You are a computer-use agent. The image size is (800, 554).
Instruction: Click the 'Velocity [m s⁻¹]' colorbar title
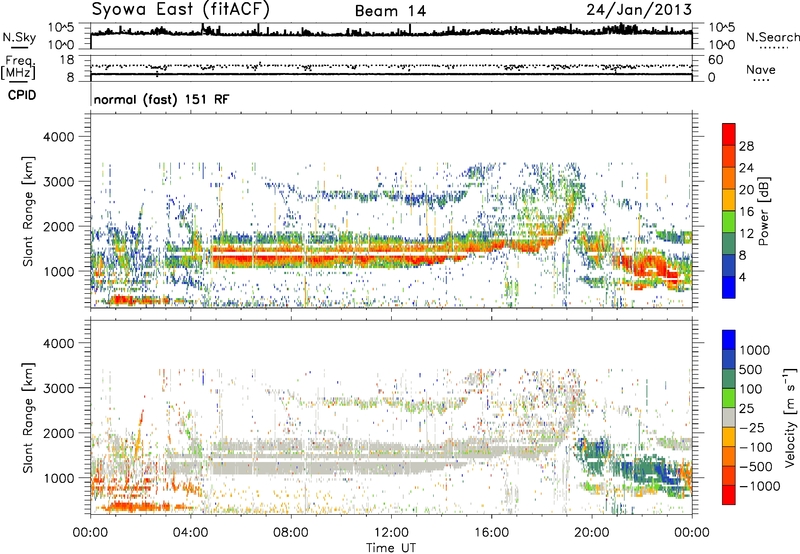click(790, 417)
